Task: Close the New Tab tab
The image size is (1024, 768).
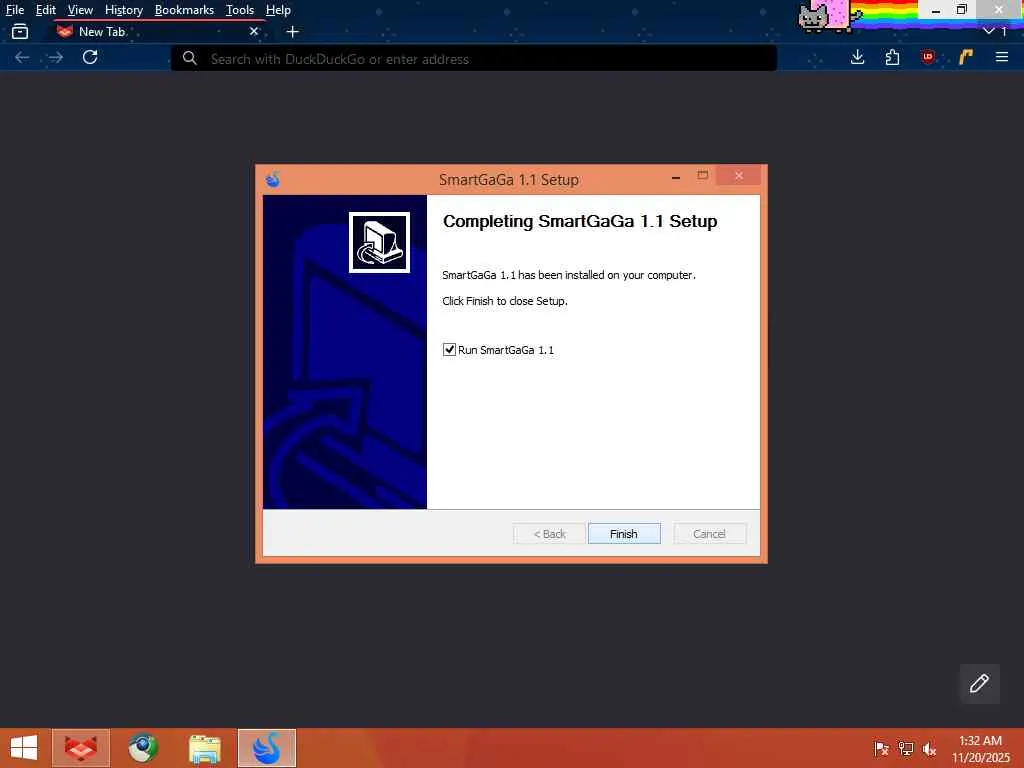Action: pyautogui.click(x=254, y=31)
